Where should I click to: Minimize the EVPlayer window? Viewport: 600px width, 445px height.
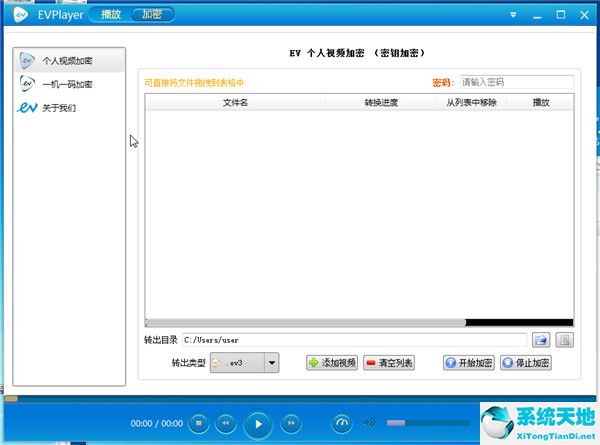[537, 16]
